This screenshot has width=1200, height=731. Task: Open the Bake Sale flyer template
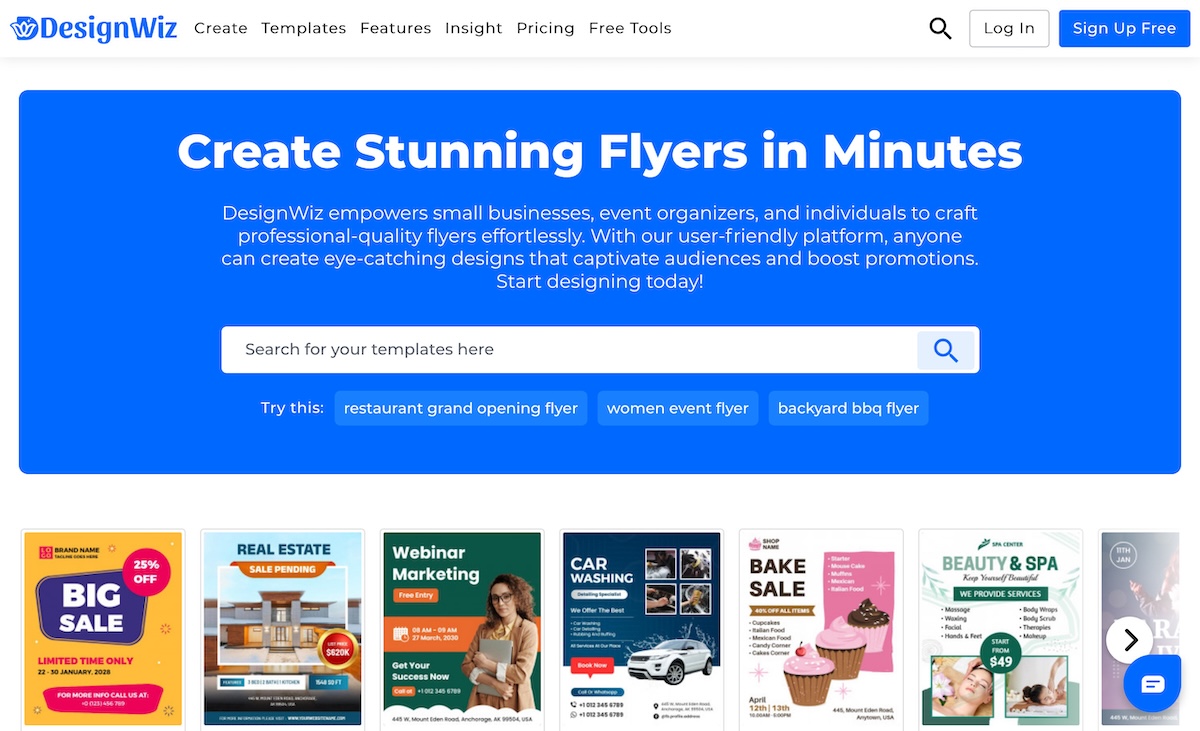[821, 627]
